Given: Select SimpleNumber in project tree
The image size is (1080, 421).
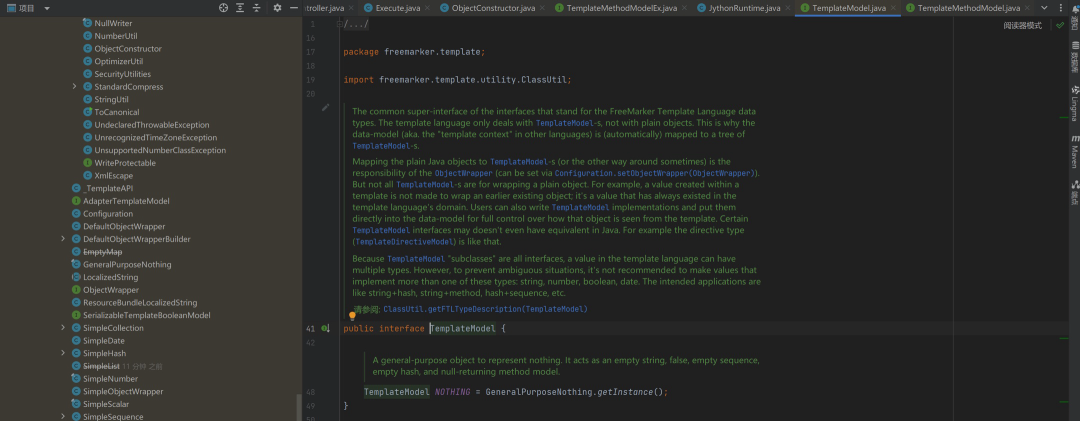Looking at the screenshot, I should (110, 379).
